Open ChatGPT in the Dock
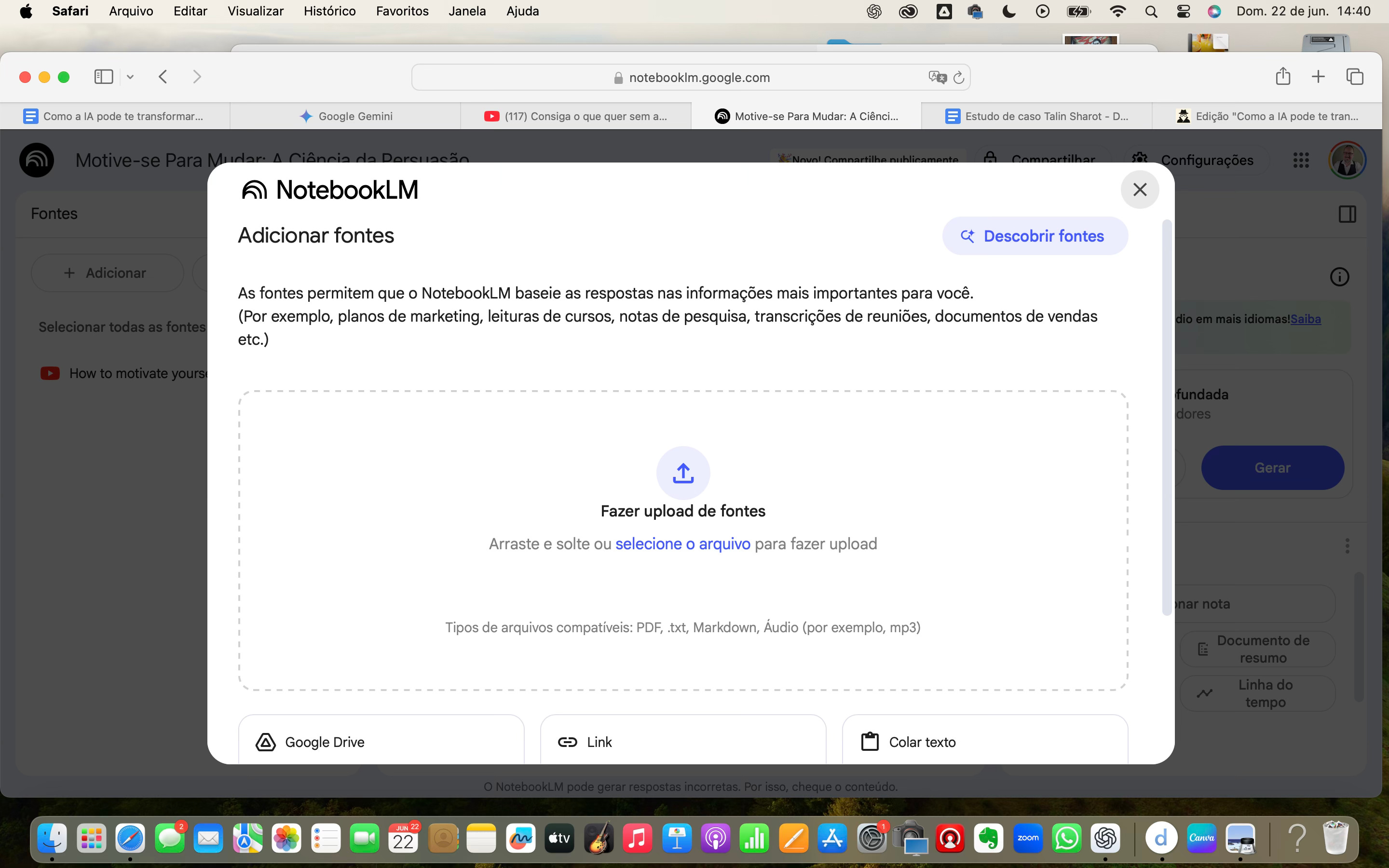The height and width of the screenshot is (868, 1389). tap(1105, 838)
